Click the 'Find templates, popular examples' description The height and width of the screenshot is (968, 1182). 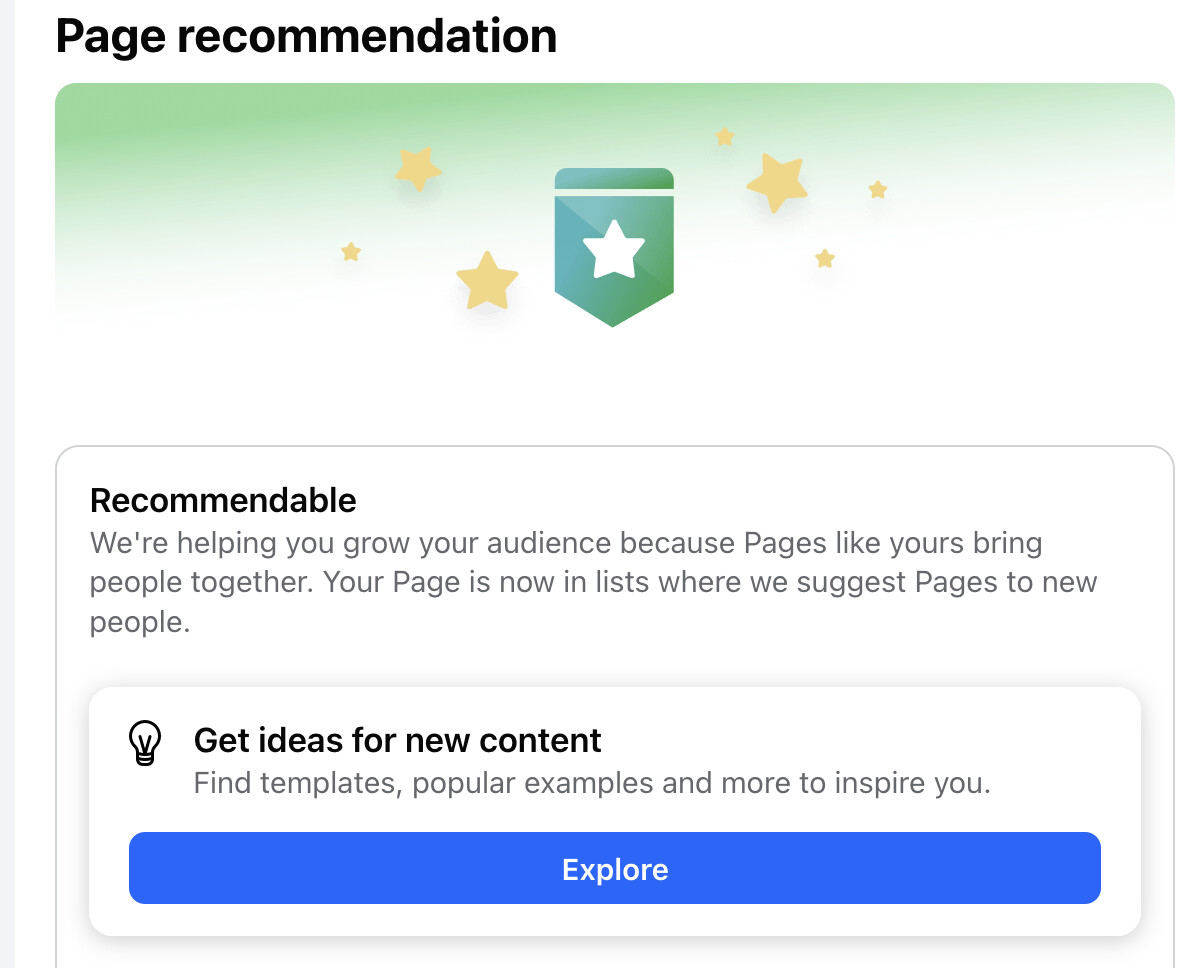pos(591,782)
